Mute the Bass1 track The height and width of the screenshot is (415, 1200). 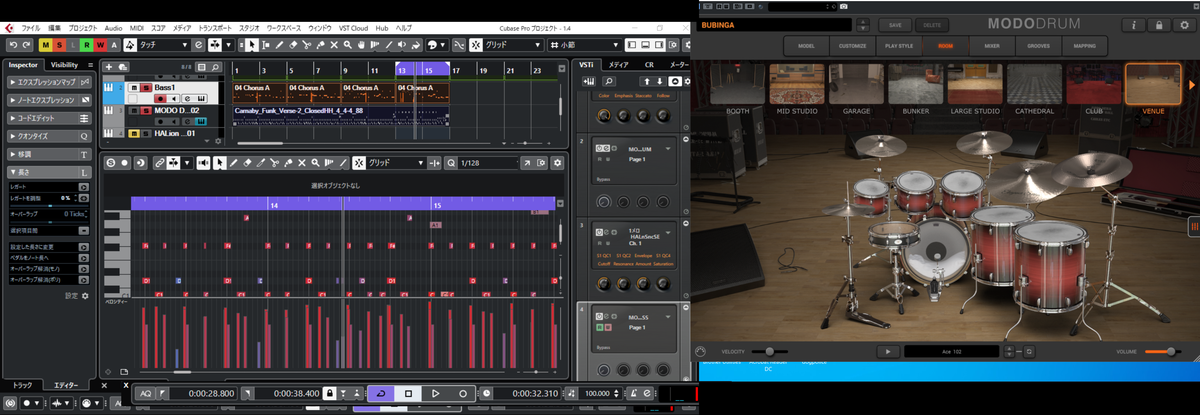(132, 88)
